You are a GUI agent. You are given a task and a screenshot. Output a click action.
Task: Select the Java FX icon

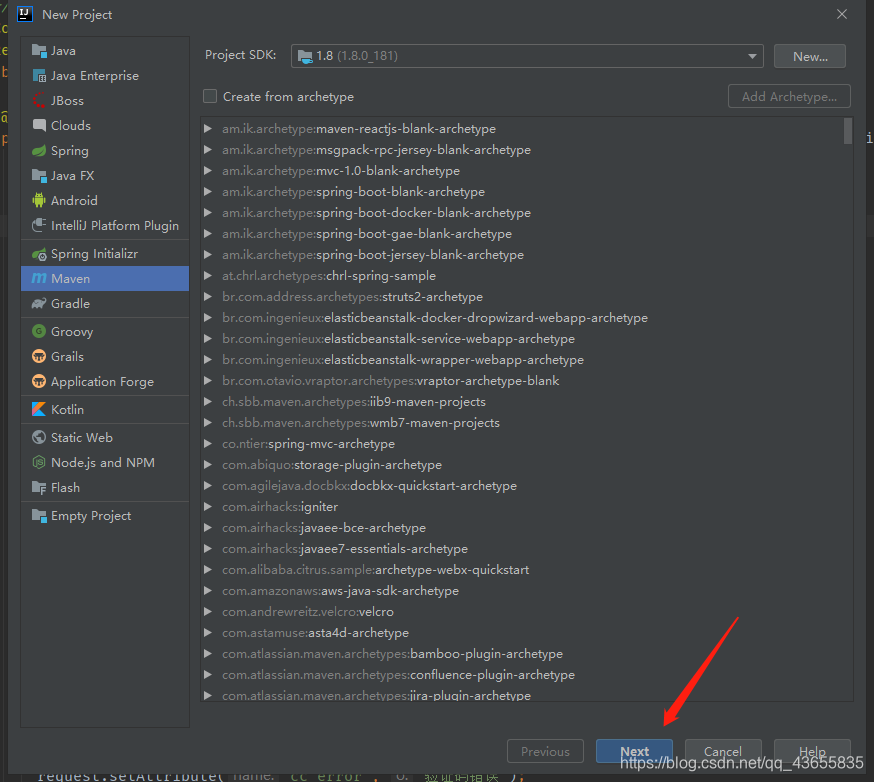pyautogui.click(x=39, y=176)
